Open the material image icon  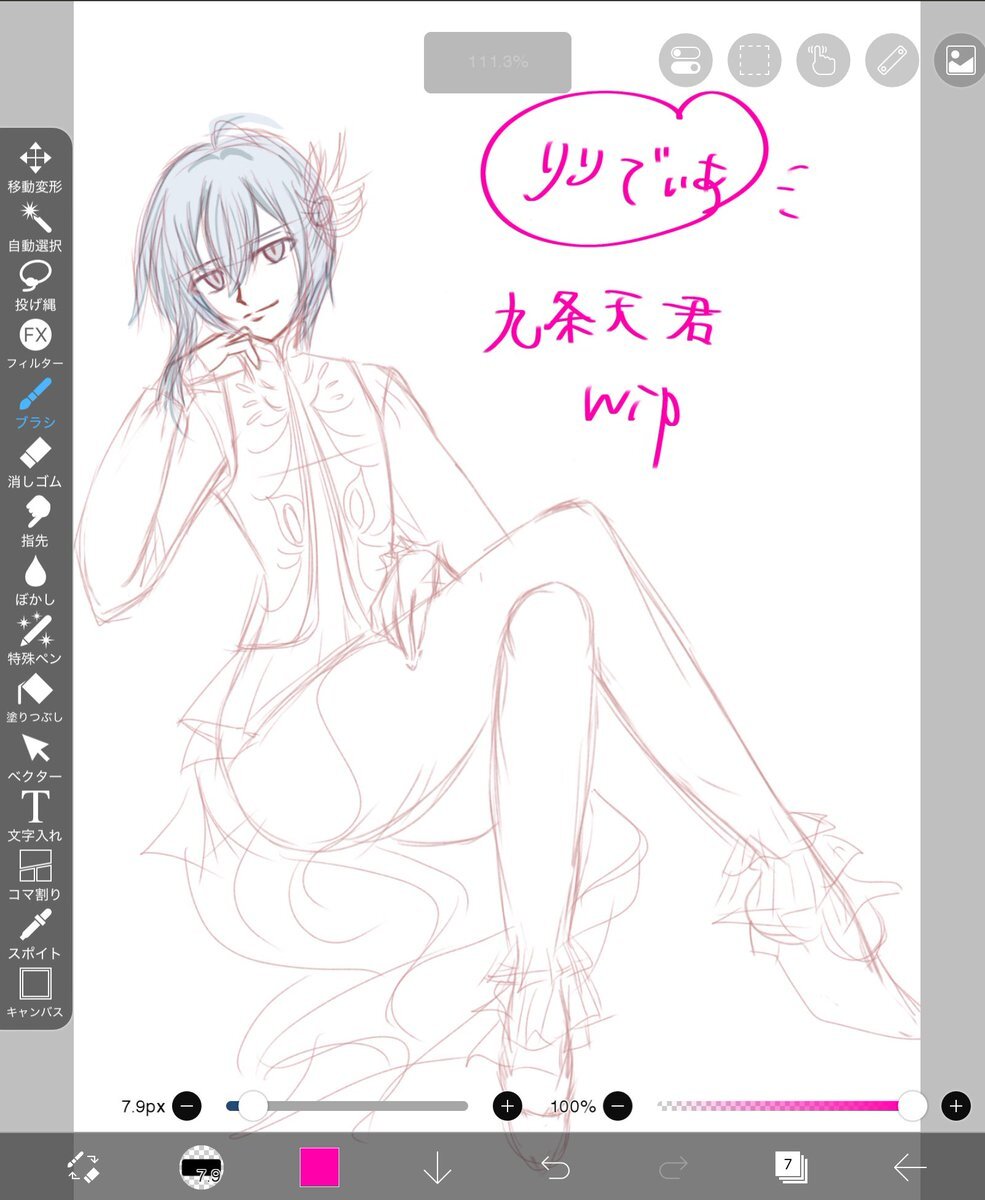point(959,60)
